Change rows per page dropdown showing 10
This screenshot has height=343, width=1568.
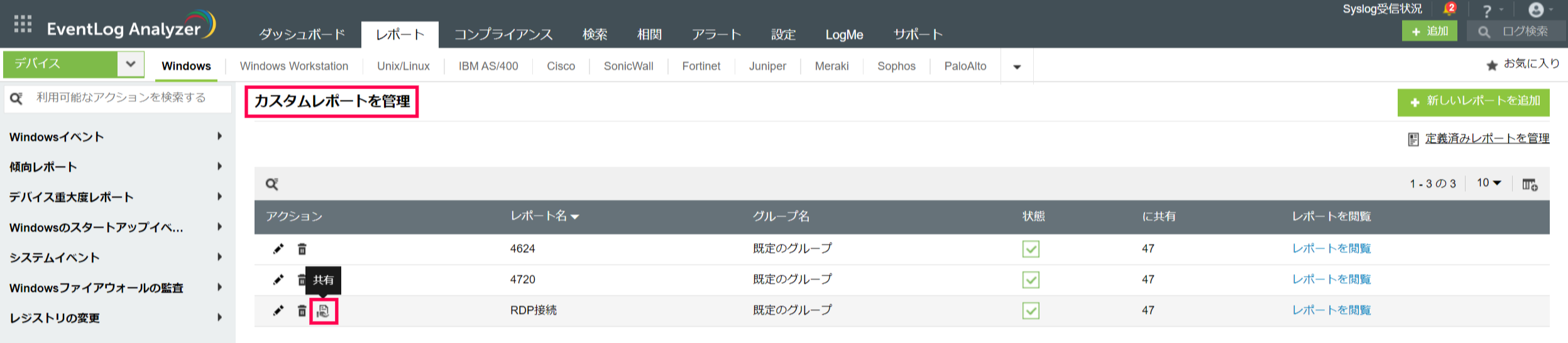pos(1488,183)
